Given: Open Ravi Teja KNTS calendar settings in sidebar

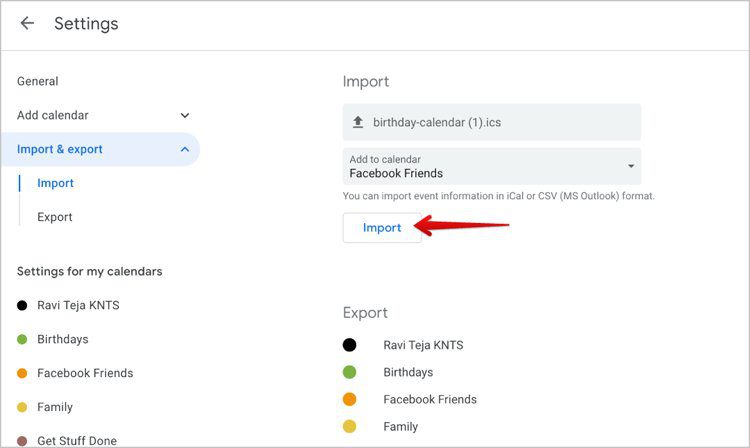Looking at the screenshot, I should point(78,305).
